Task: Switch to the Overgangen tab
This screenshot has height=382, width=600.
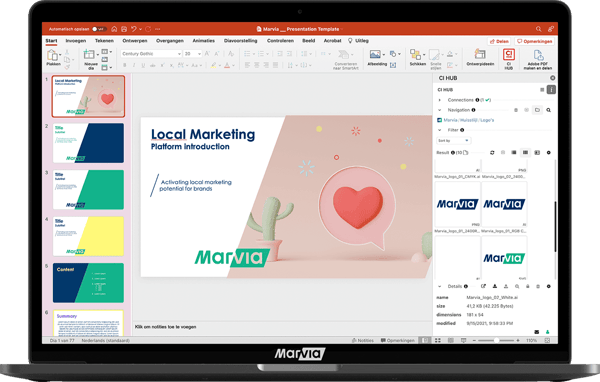Action: pos(170,41)
